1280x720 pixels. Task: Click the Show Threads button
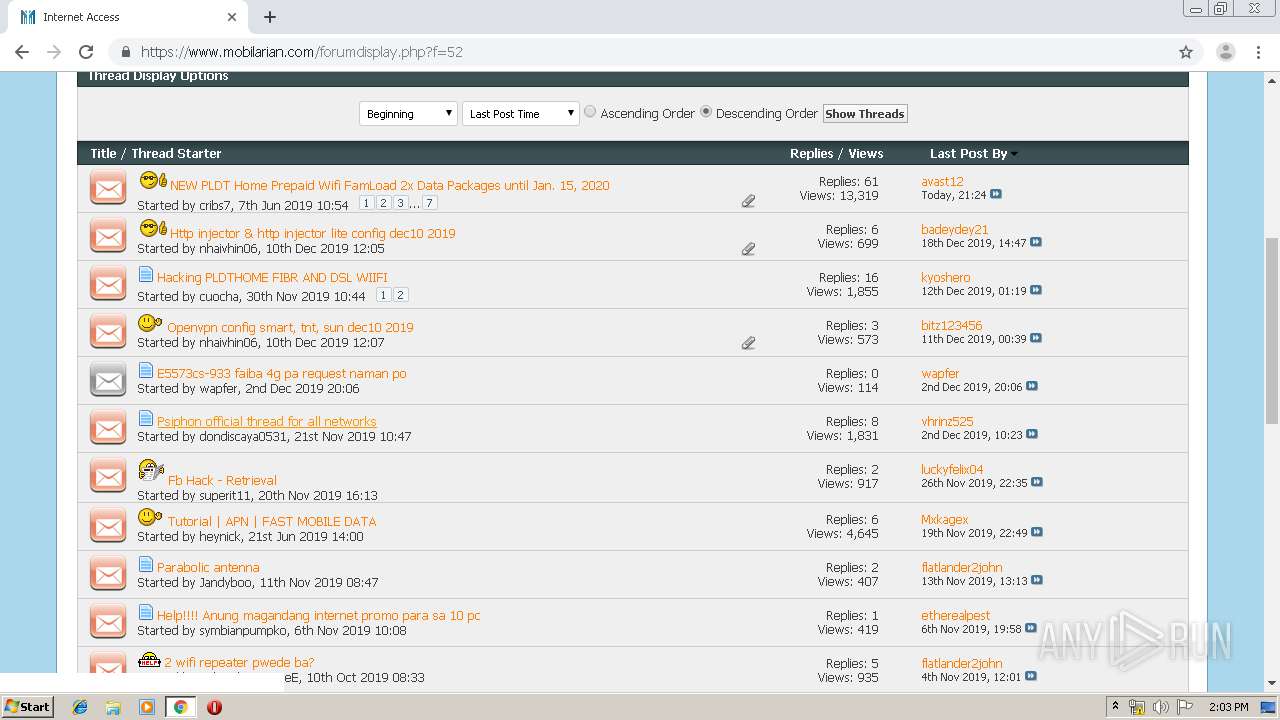(x=864, y=114)
